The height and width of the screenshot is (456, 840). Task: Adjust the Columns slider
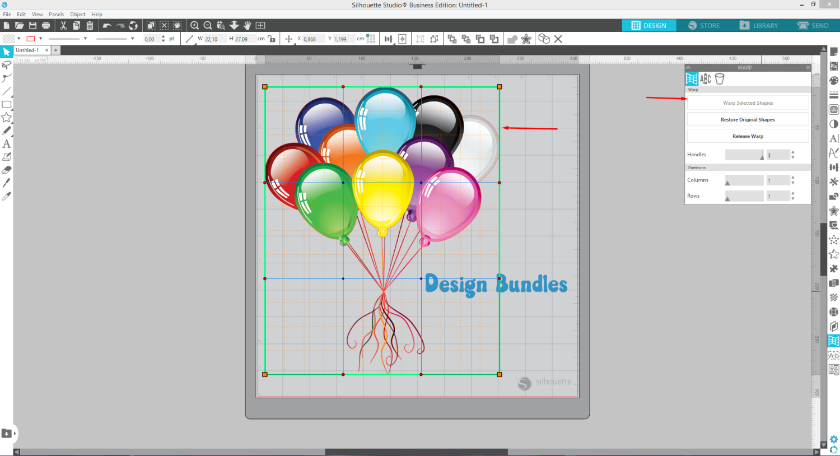(745, 181)
